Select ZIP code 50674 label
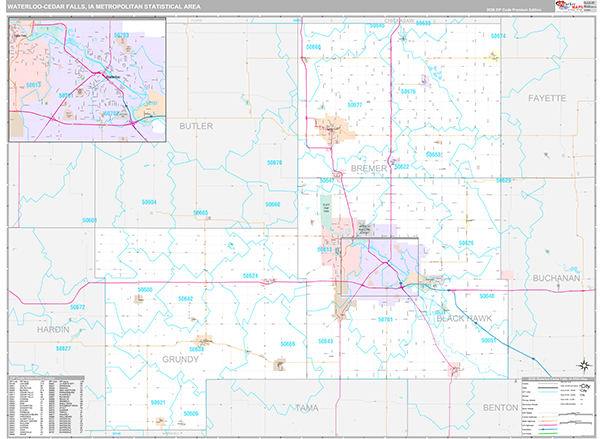 pyautogui.click(x=497, y=37)
